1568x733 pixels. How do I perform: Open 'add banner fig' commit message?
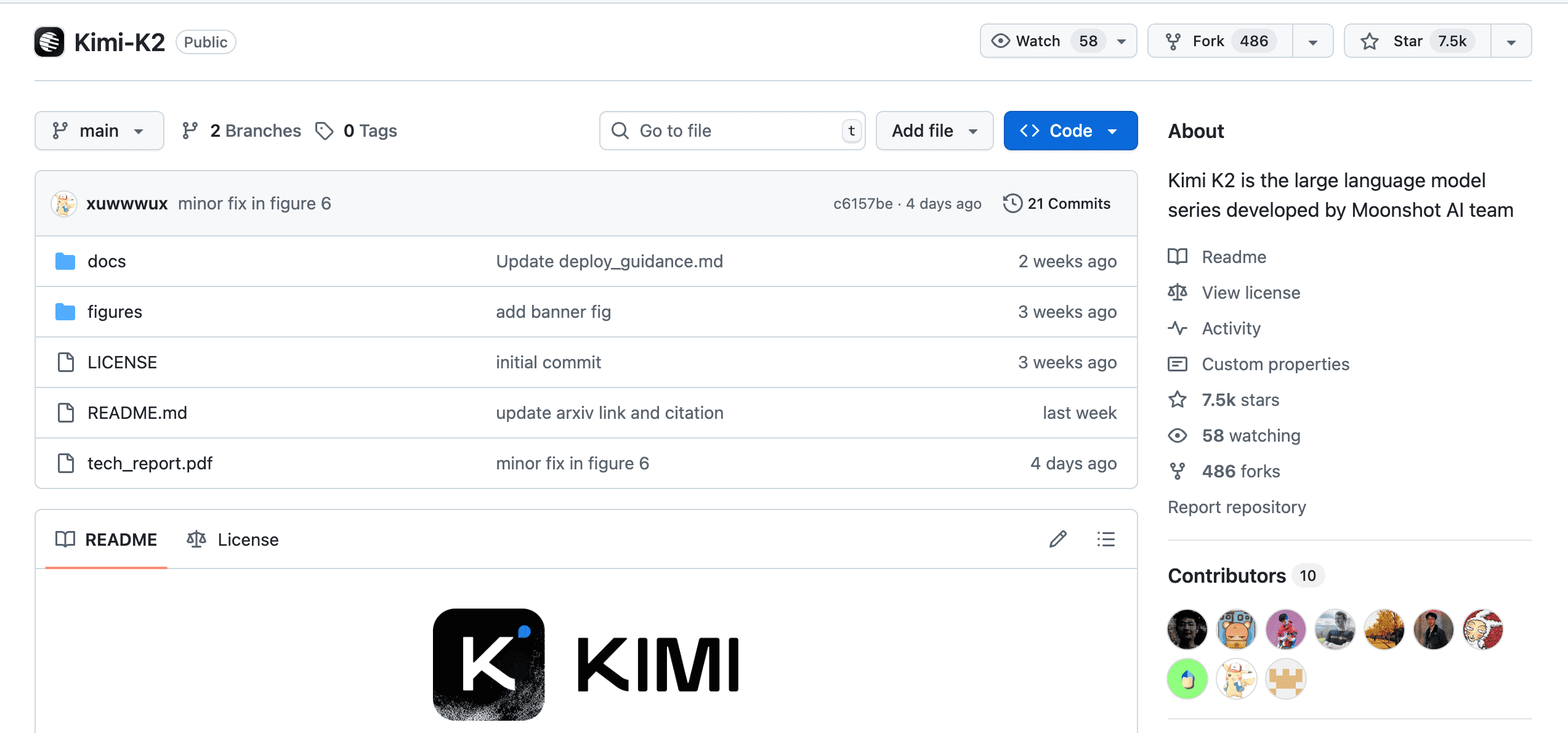click(554, 312)
